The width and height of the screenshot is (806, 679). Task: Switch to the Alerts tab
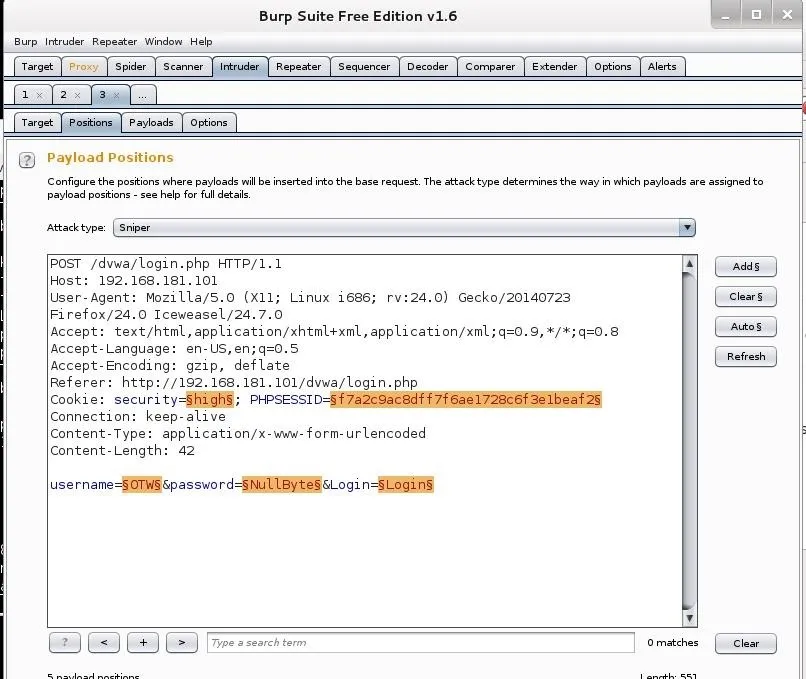click(x=662, y=66)
